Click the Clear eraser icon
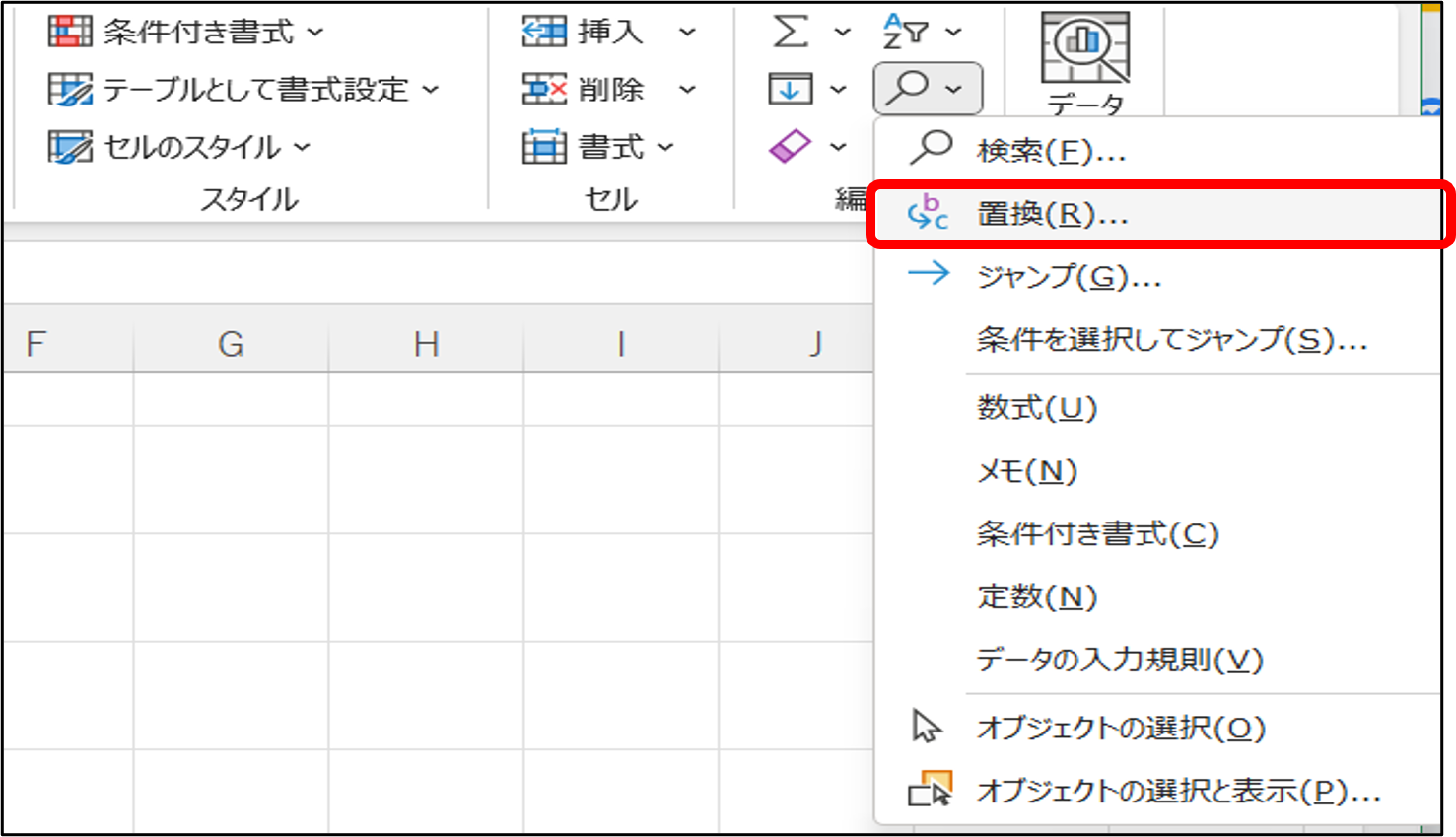The height and width of the screenshot is (837, 1456). point(790,147)
